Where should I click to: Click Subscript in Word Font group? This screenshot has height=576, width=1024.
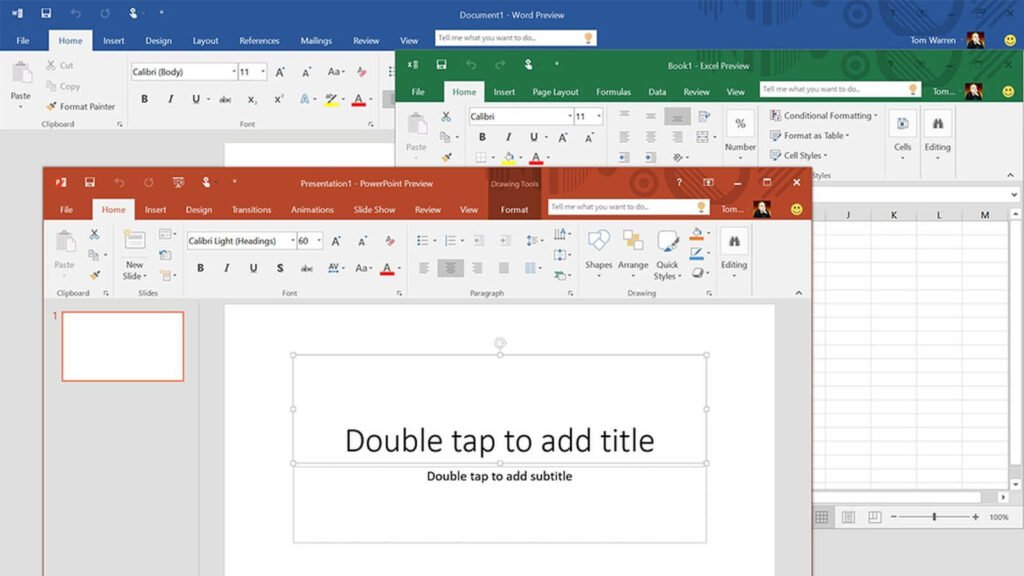251,100
